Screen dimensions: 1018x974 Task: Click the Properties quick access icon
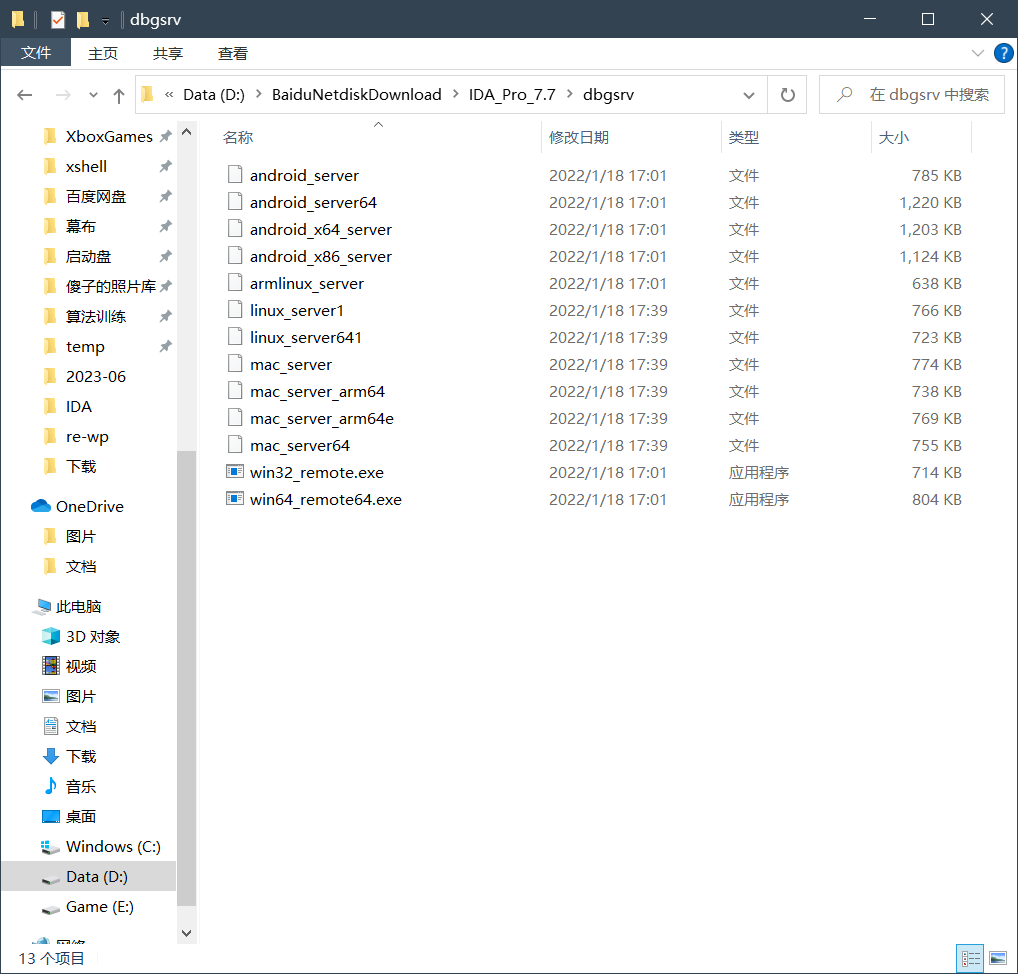tap(58, 19)
